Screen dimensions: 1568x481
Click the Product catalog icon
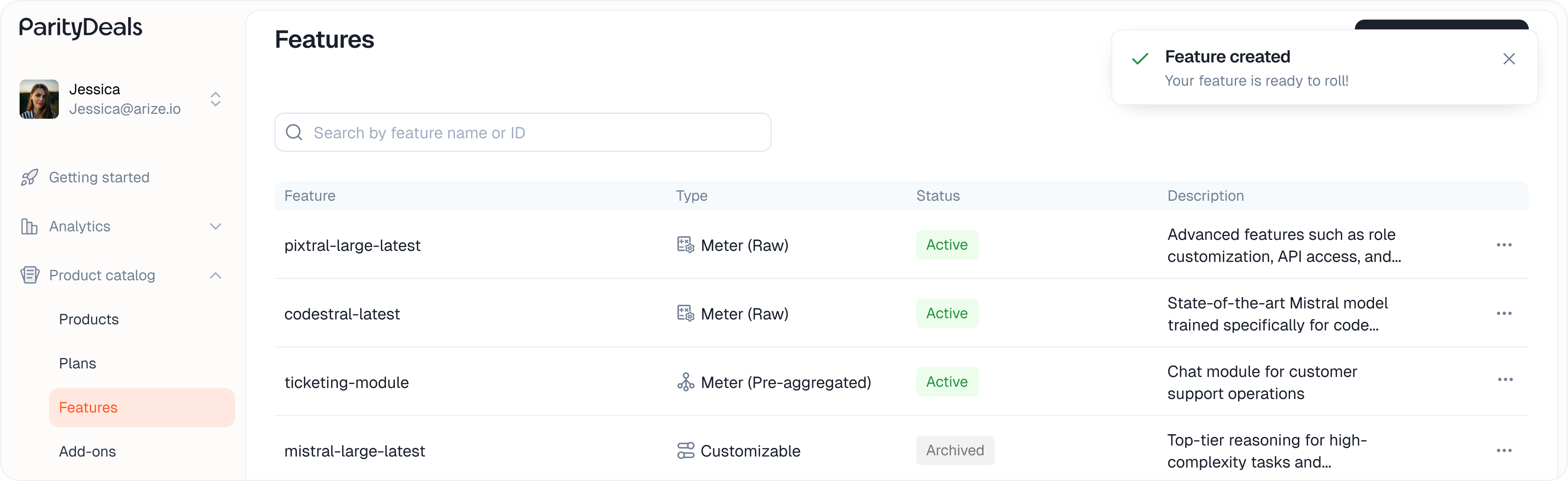click(29, 275)
